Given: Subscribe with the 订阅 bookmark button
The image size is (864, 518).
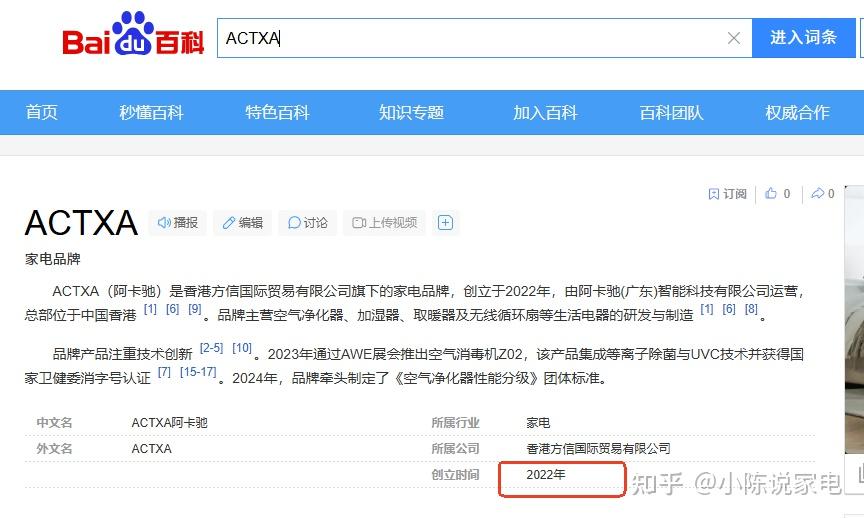Looking at the screenshot, I should point(727,193).
